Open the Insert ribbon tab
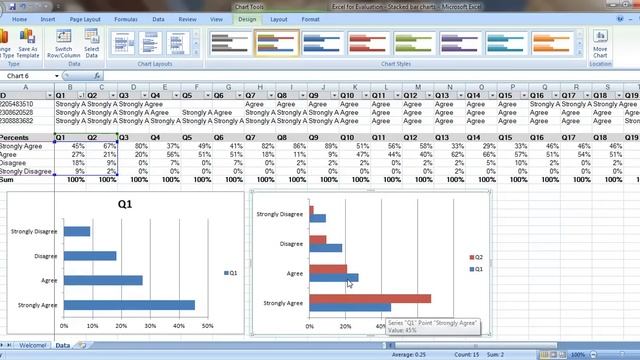640x360 pixels. click(x=48, y=19)
